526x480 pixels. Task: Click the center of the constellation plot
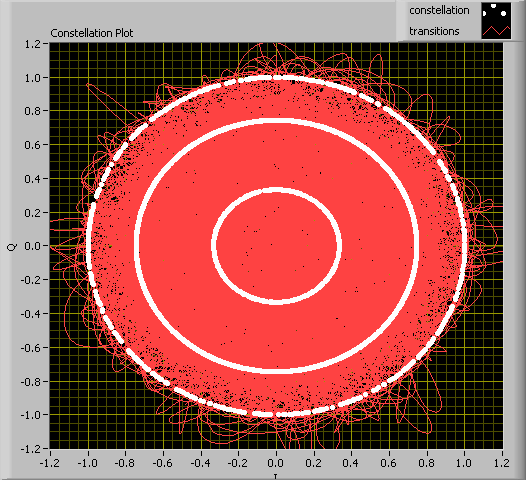pyautogui.click(x=276, y=246)
